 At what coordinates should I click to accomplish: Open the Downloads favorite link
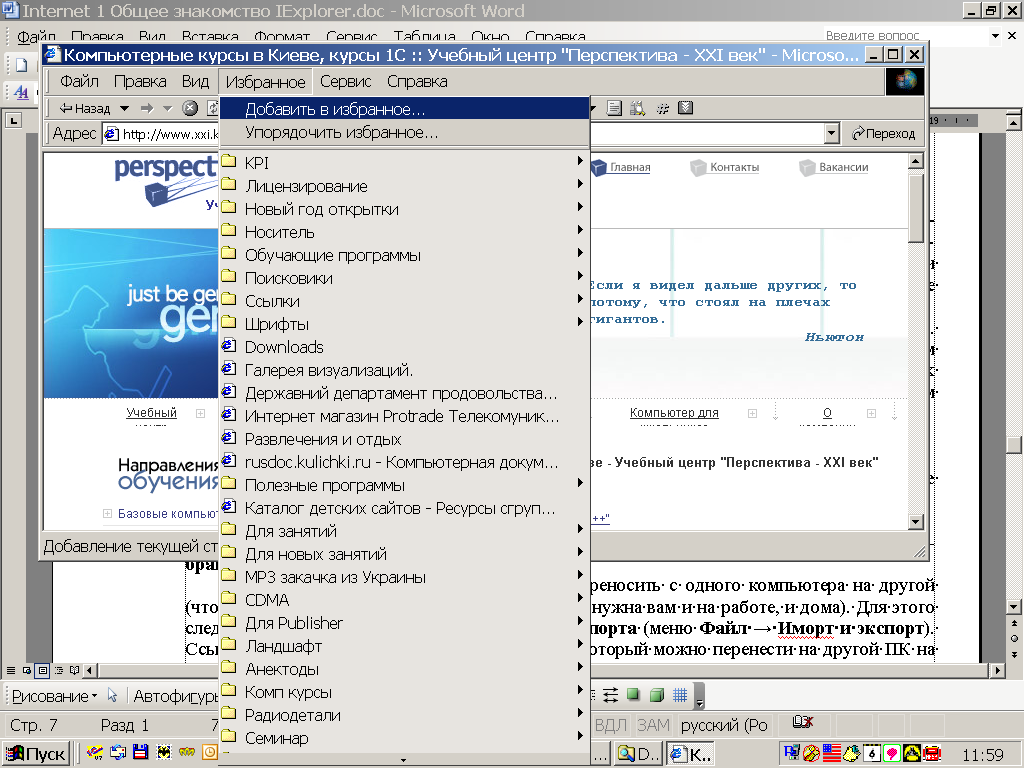pos(404,347)
